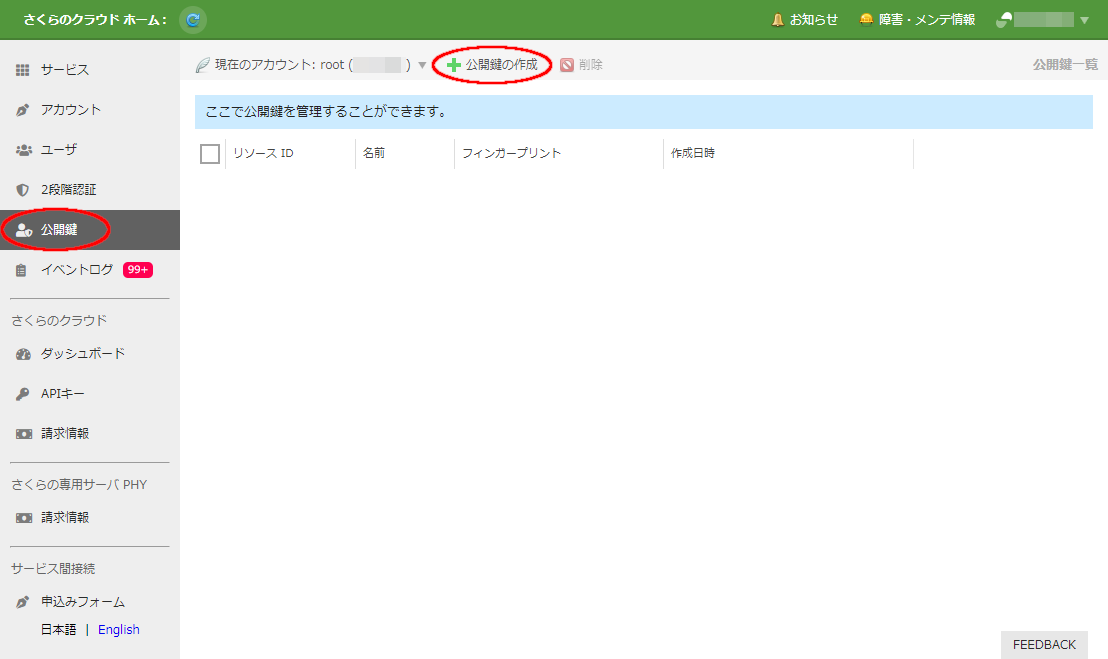
Task: Open the さくらの専用サーバ PHY 請求情報 page
Action: pos(62,517)
